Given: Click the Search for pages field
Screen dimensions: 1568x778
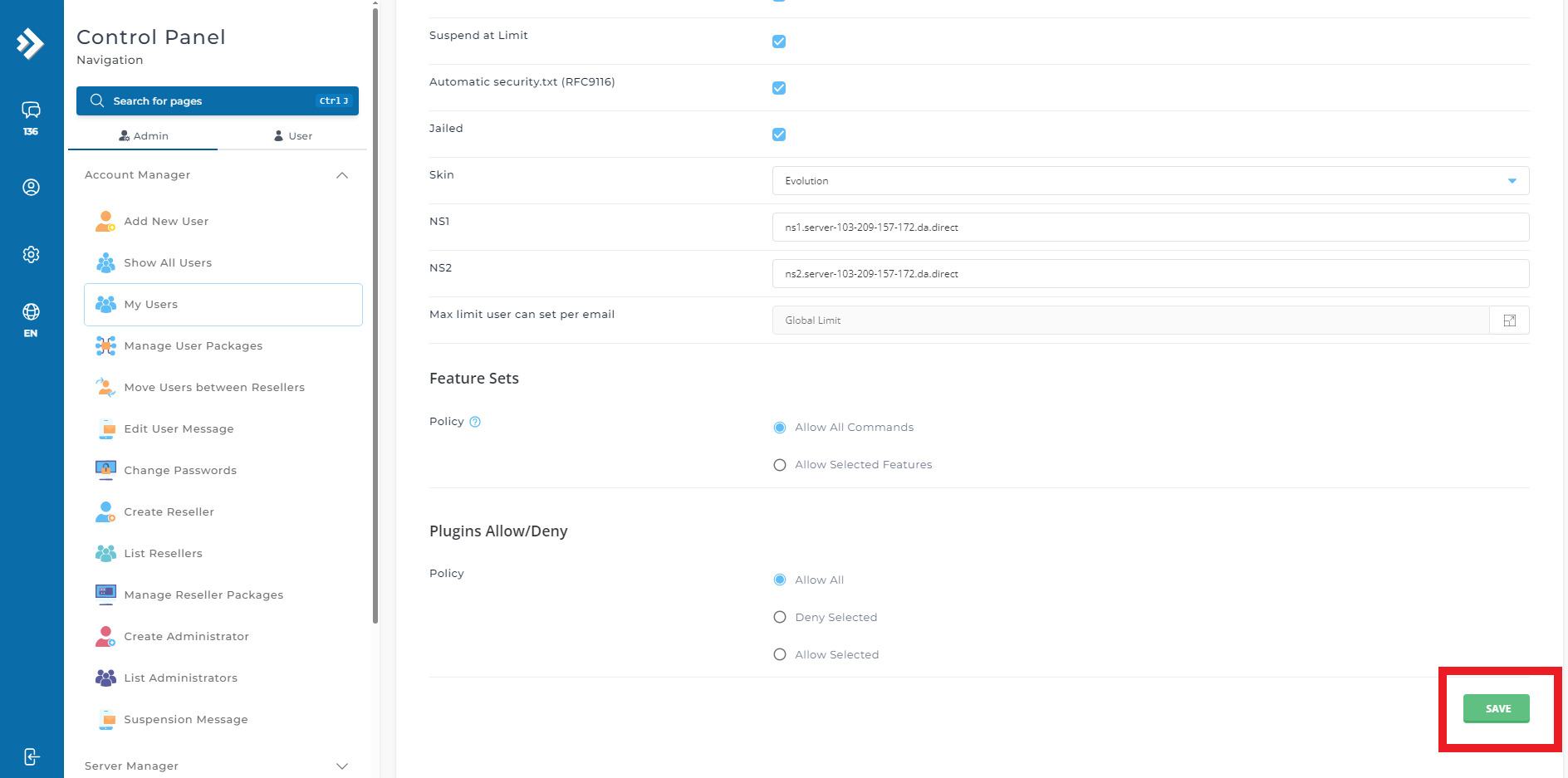Looking at the screenshot, I should pos(218,100).
